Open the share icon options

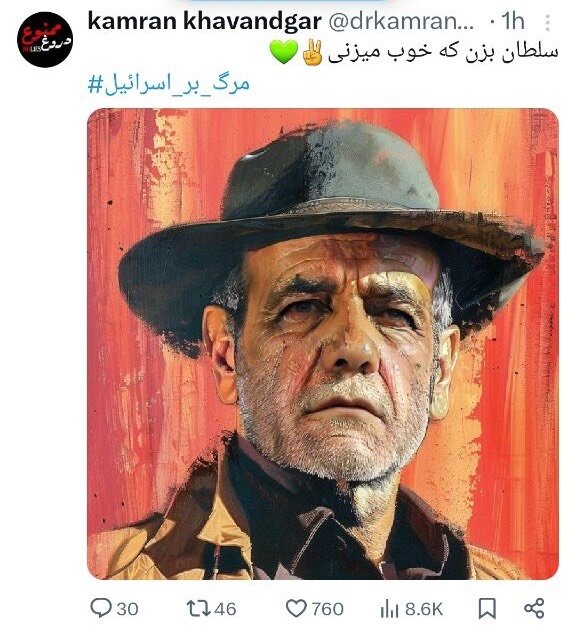point(534,609)
